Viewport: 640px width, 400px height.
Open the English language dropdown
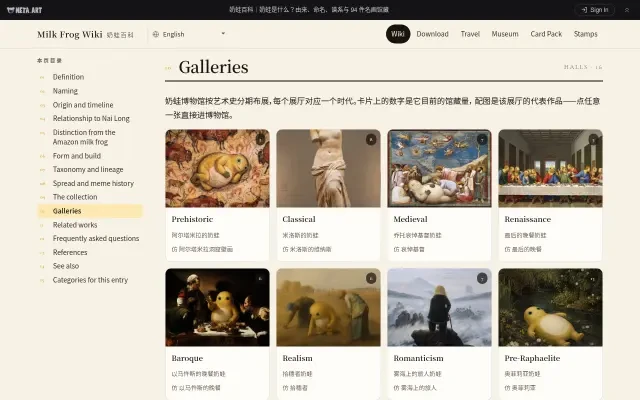[x=189, y=34]
